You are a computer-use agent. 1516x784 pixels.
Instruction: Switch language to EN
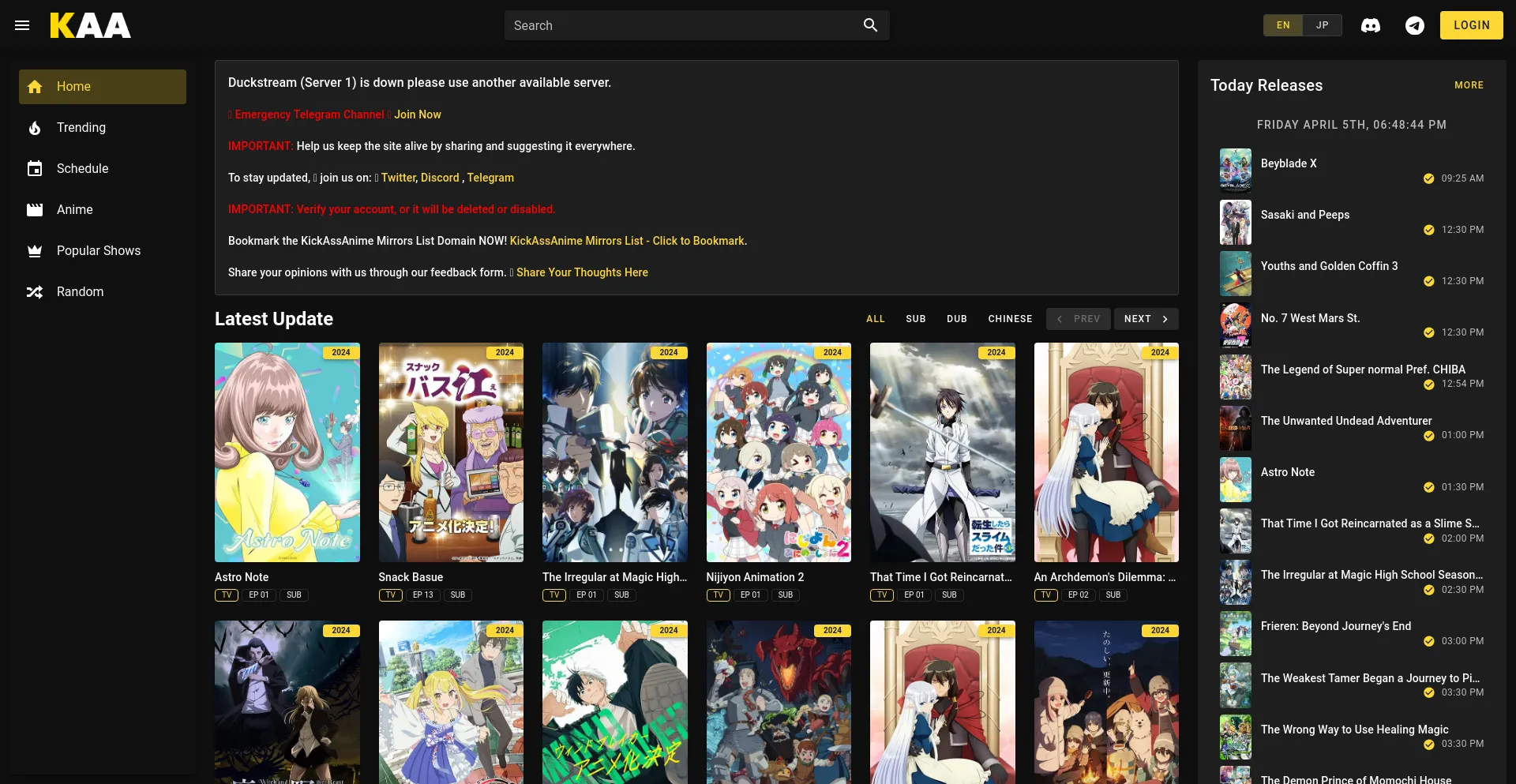pyautogui.click(x=1283, y=25)
